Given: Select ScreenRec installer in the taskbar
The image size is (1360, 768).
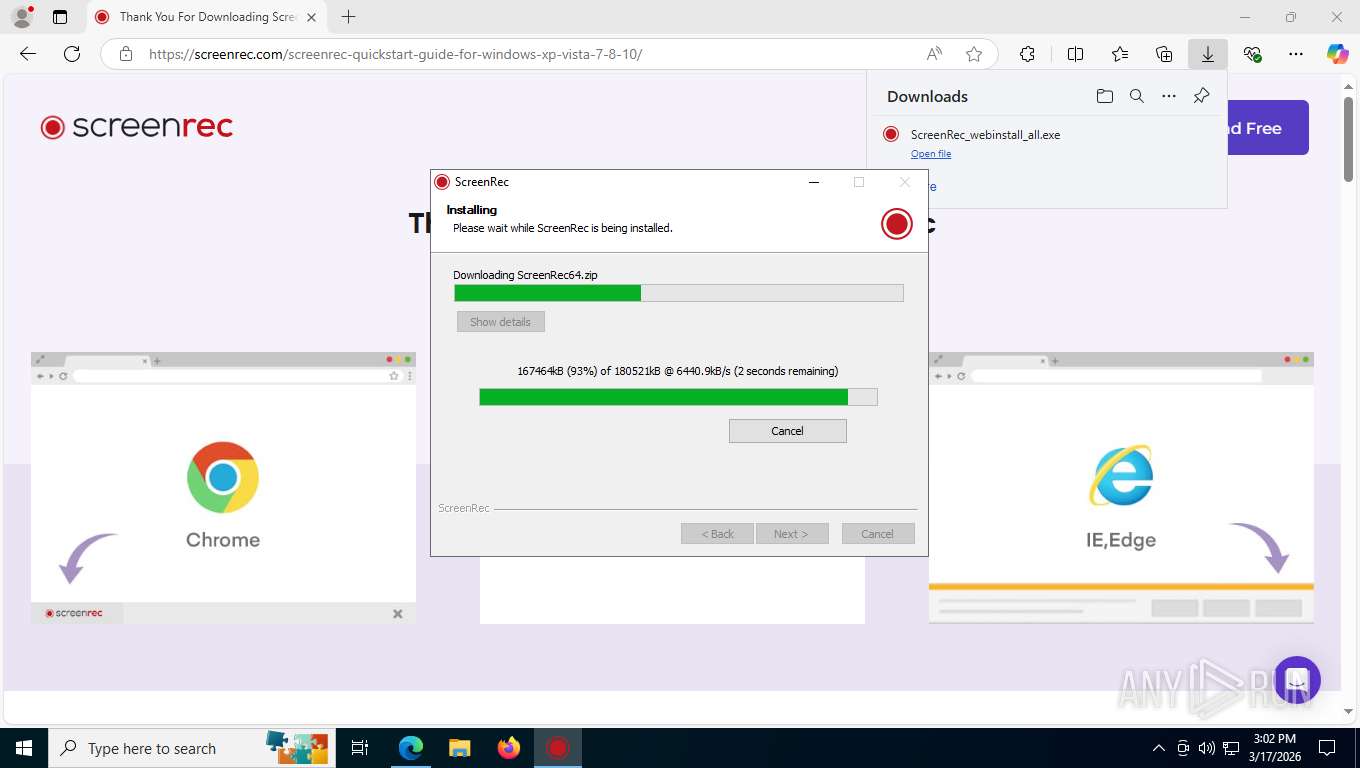Looking at the screenshot, I should pos(558,748).
